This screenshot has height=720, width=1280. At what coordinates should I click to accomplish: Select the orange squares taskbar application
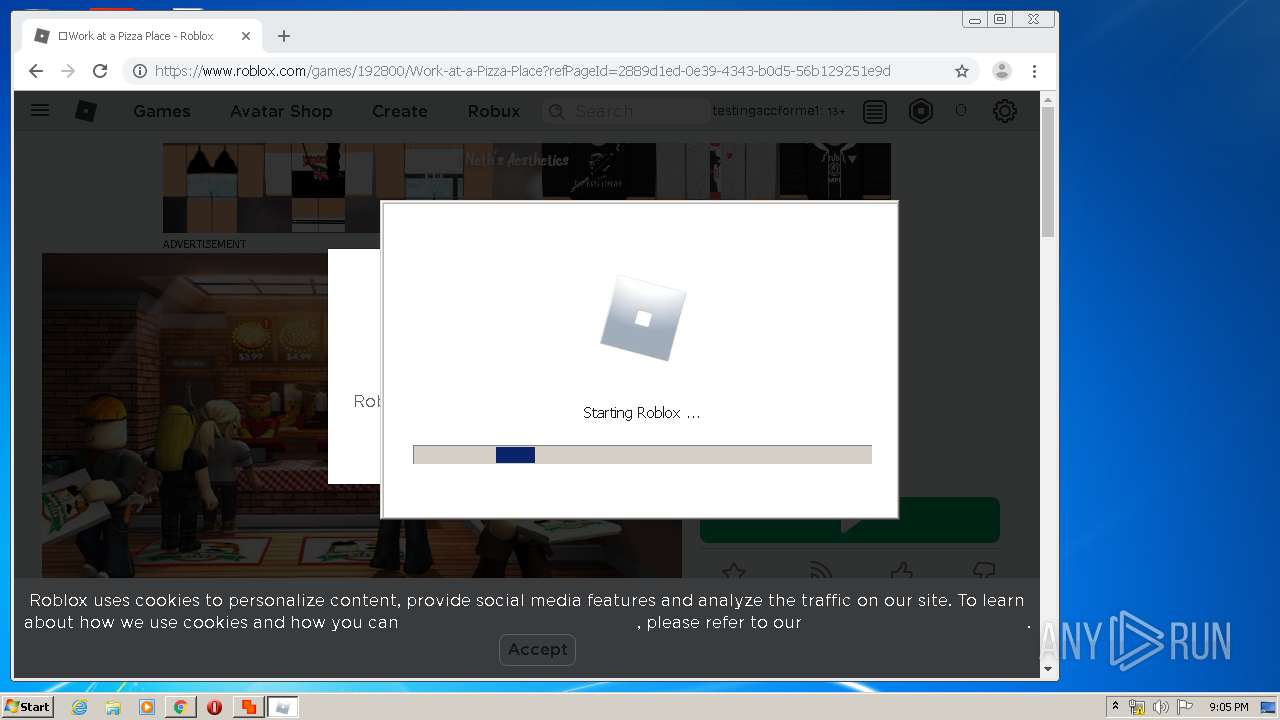(249, 707)
